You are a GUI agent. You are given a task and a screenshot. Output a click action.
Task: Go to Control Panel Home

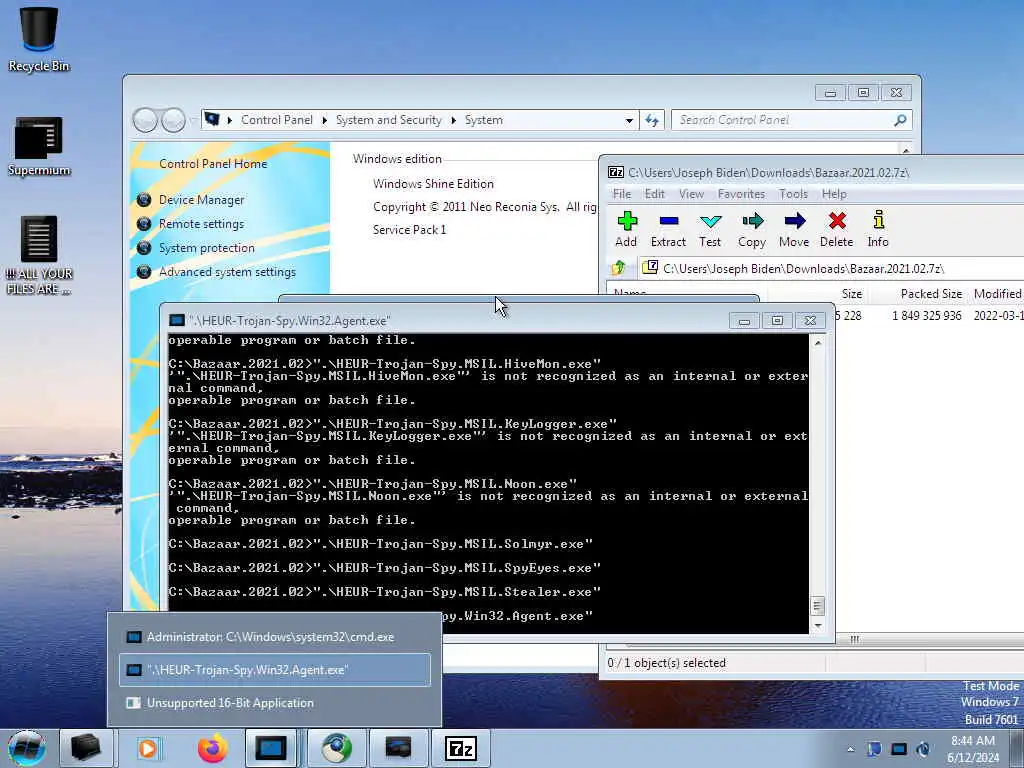point(213,164)
